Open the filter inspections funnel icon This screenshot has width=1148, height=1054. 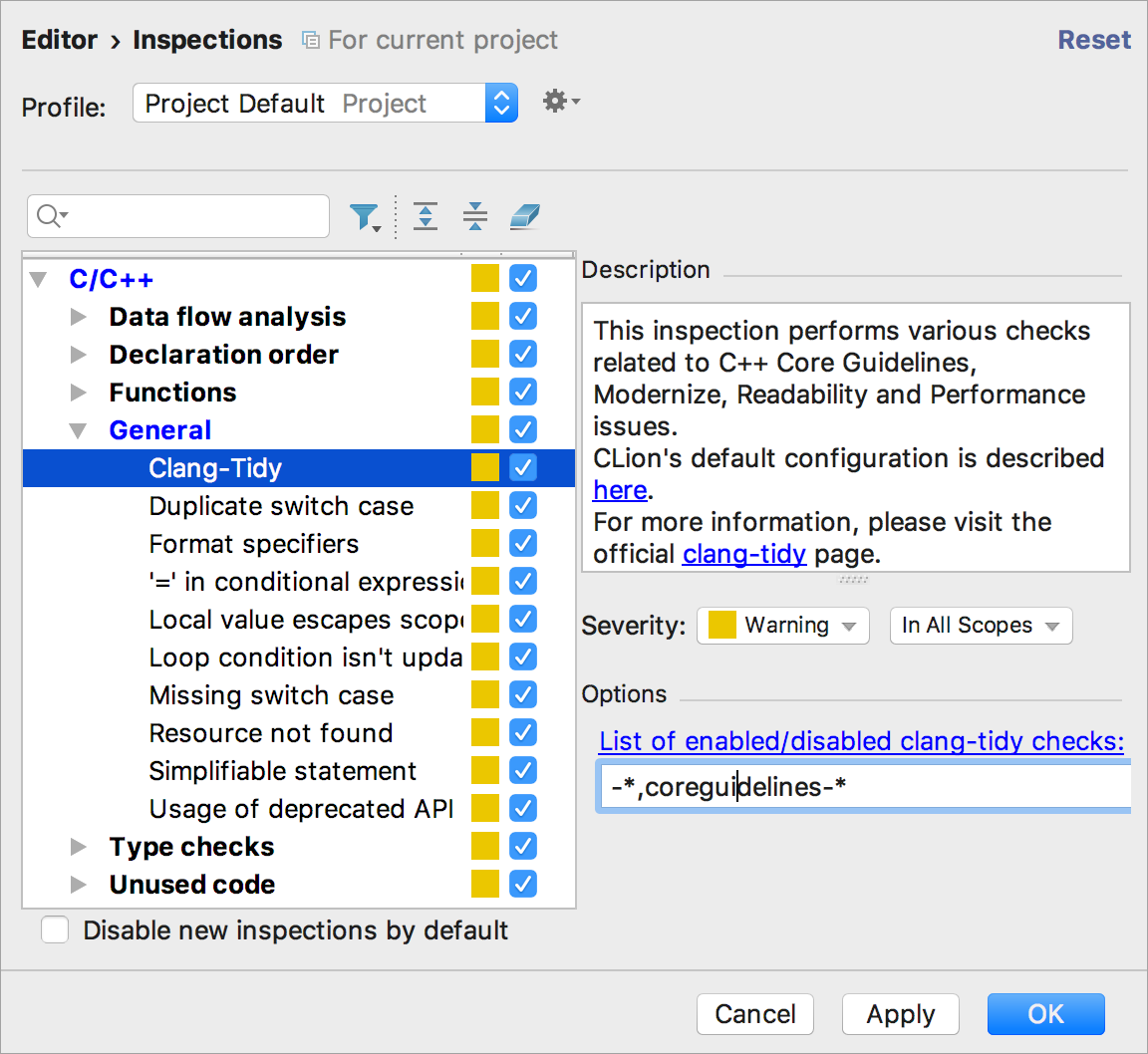pos(364,216)
